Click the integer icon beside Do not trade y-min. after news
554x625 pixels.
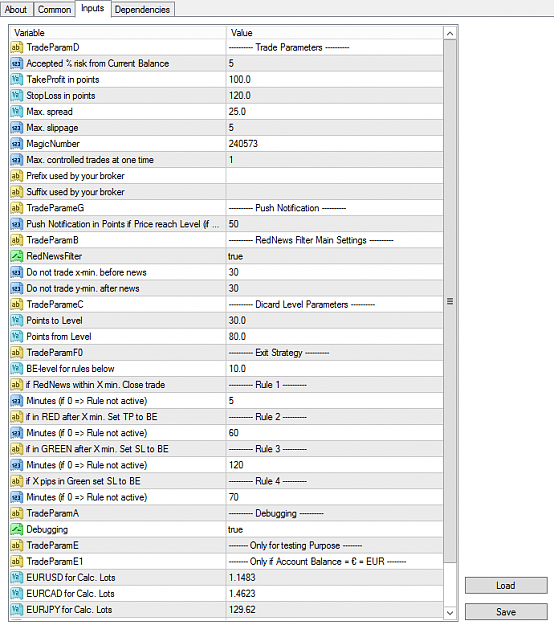16,288
